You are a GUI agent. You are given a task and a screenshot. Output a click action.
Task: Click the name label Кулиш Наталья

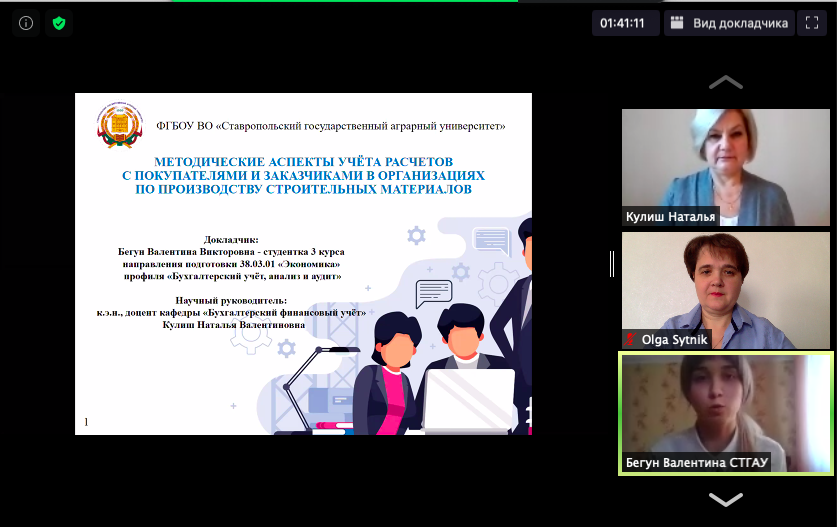pos(670,217)
